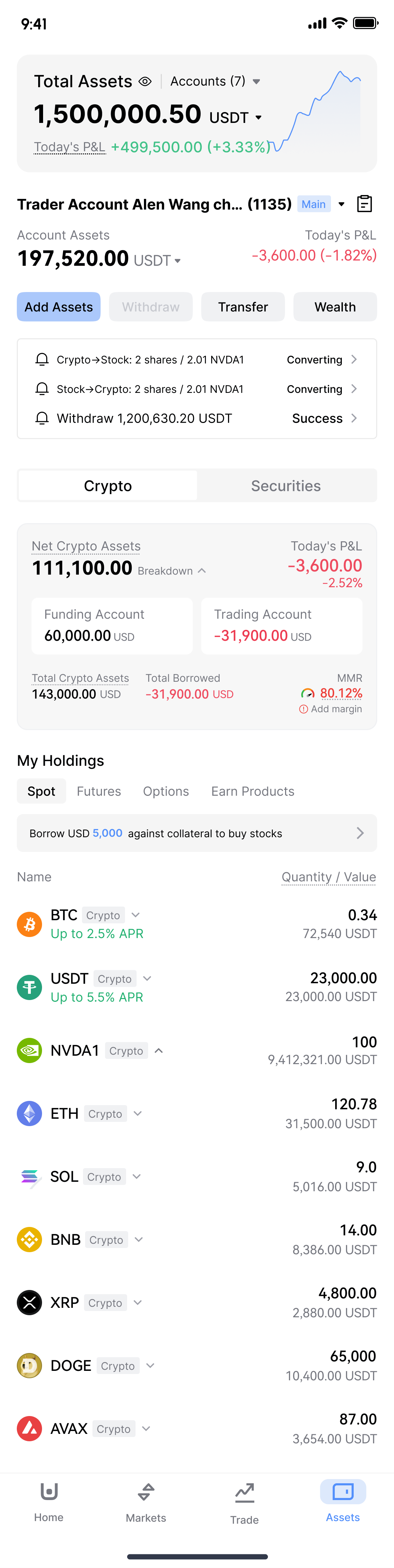The height and width of the screenshot is (1568, 394).
Task: Tap the Bitcoin coin icon
Action: pyautogui.click(x=29, y=924)
